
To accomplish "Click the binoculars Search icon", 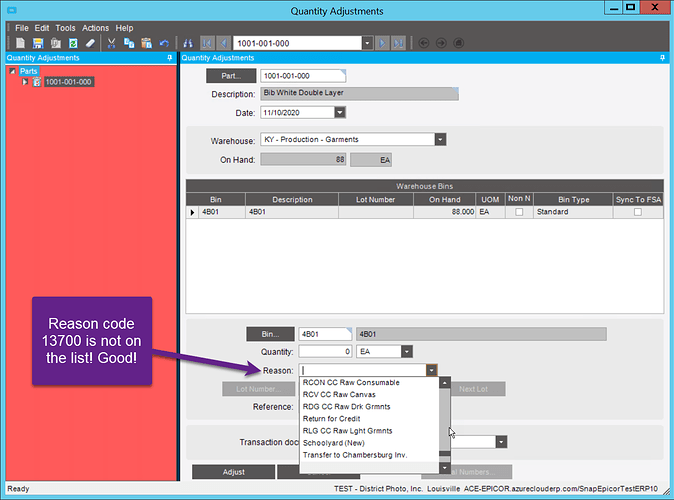I will pos(188,43).
